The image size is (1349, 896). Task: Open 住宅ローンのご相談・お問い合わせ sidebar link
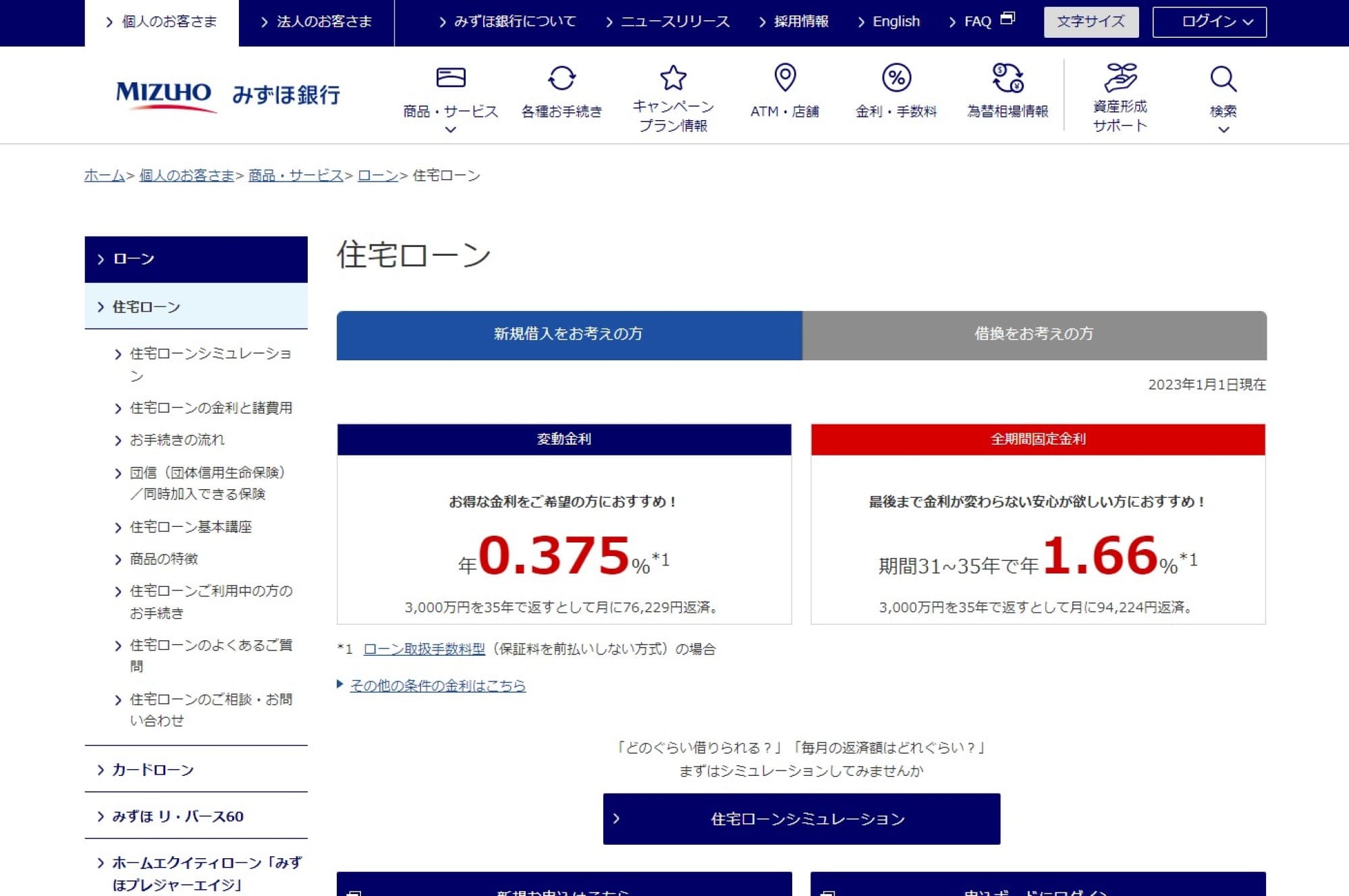tap(211, 710)
